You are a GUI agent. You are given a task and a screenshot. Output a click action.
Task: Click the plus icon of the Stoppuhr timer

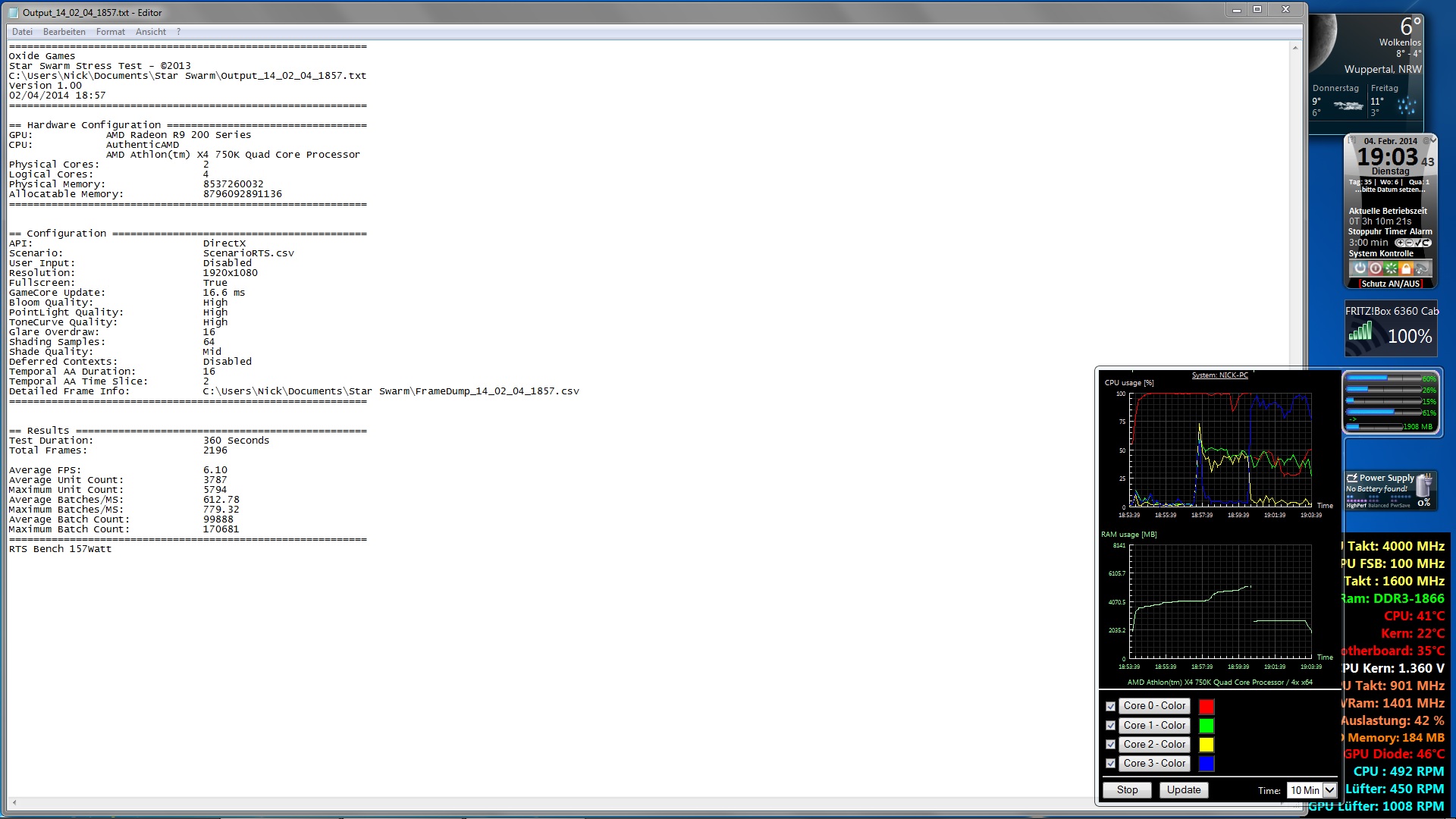coord(1400,243)
